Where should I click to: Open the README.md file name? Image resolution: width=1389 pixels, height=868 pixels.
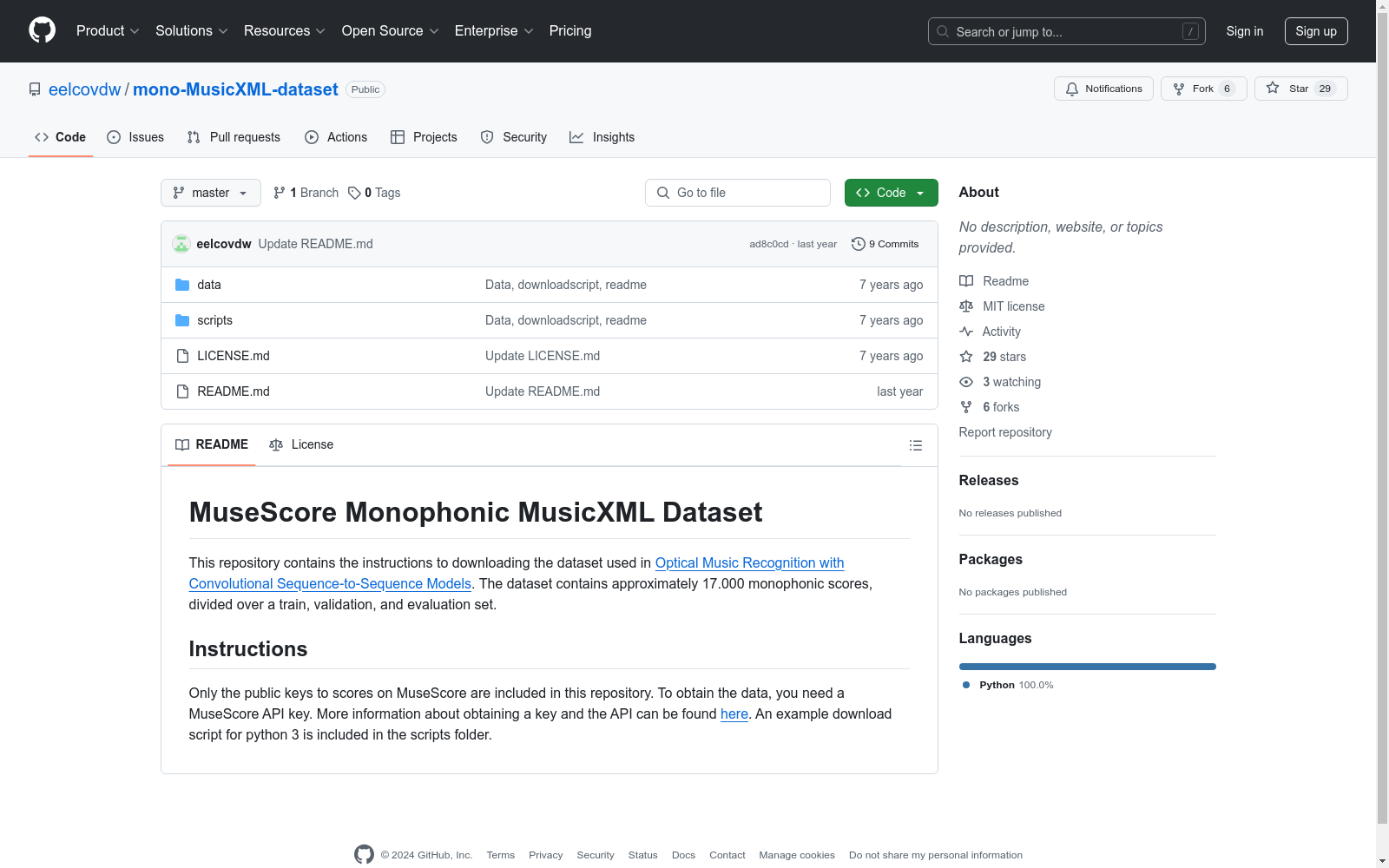point(234,391)
